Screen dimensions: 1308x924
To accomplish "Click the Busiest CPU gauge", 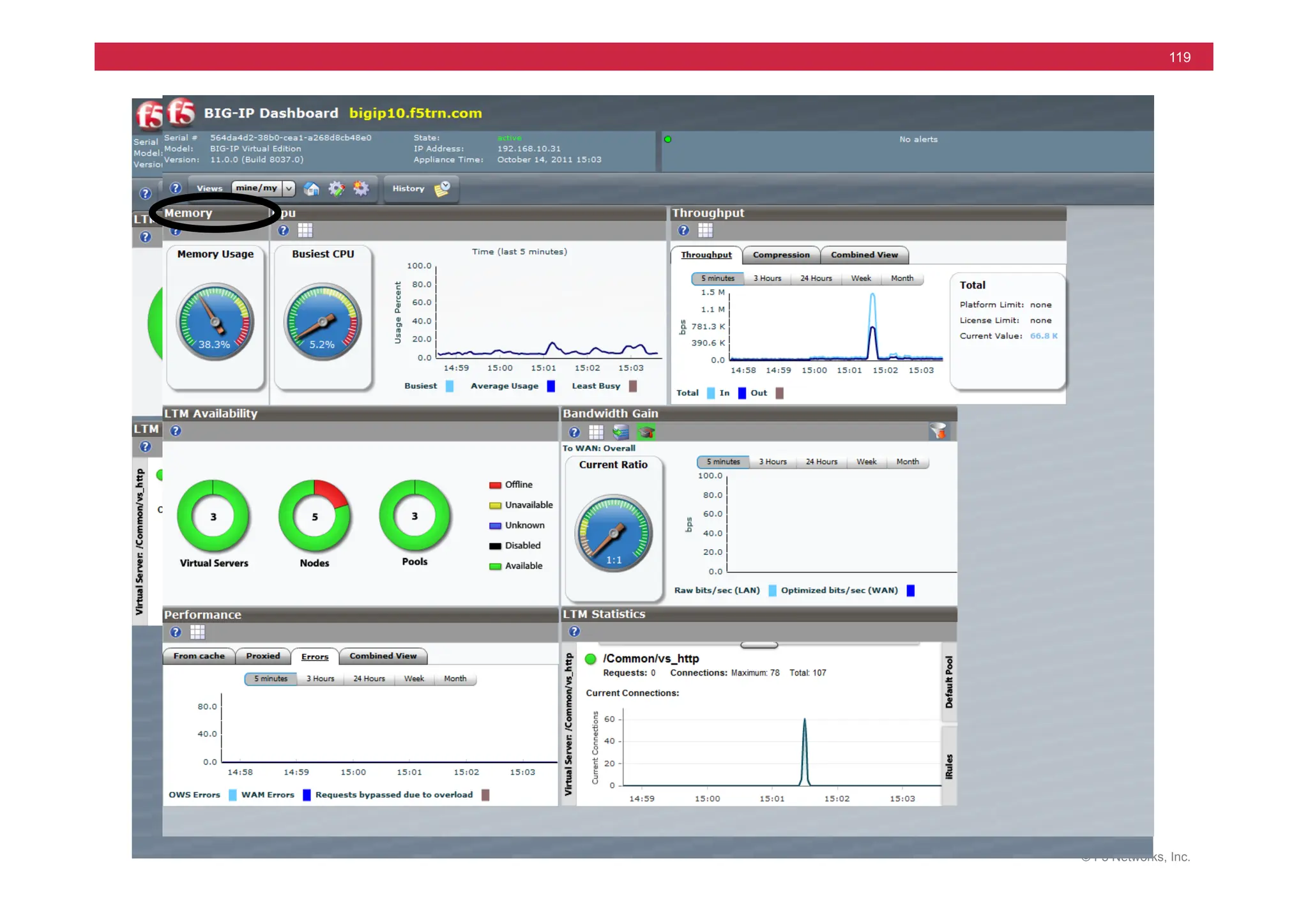I will (323, 322).
